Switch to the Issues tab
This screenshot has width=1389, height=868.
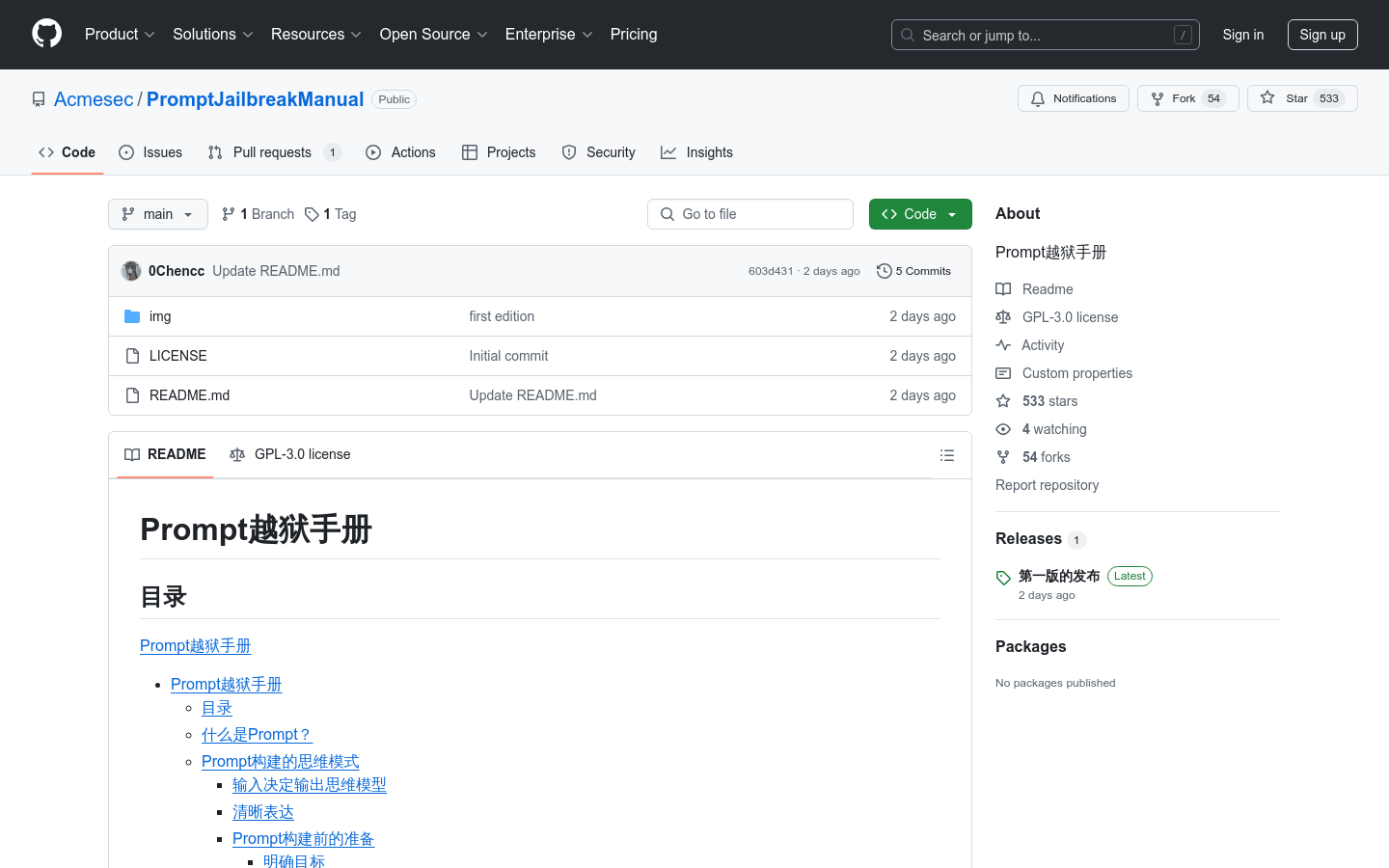tap(150, 152)
